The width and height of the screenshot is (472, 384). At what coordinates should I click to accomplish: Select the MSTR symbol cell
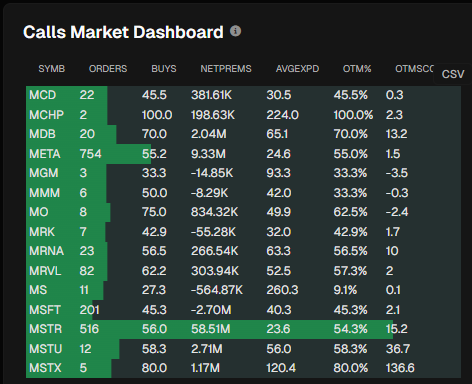[x=46, y=329]
